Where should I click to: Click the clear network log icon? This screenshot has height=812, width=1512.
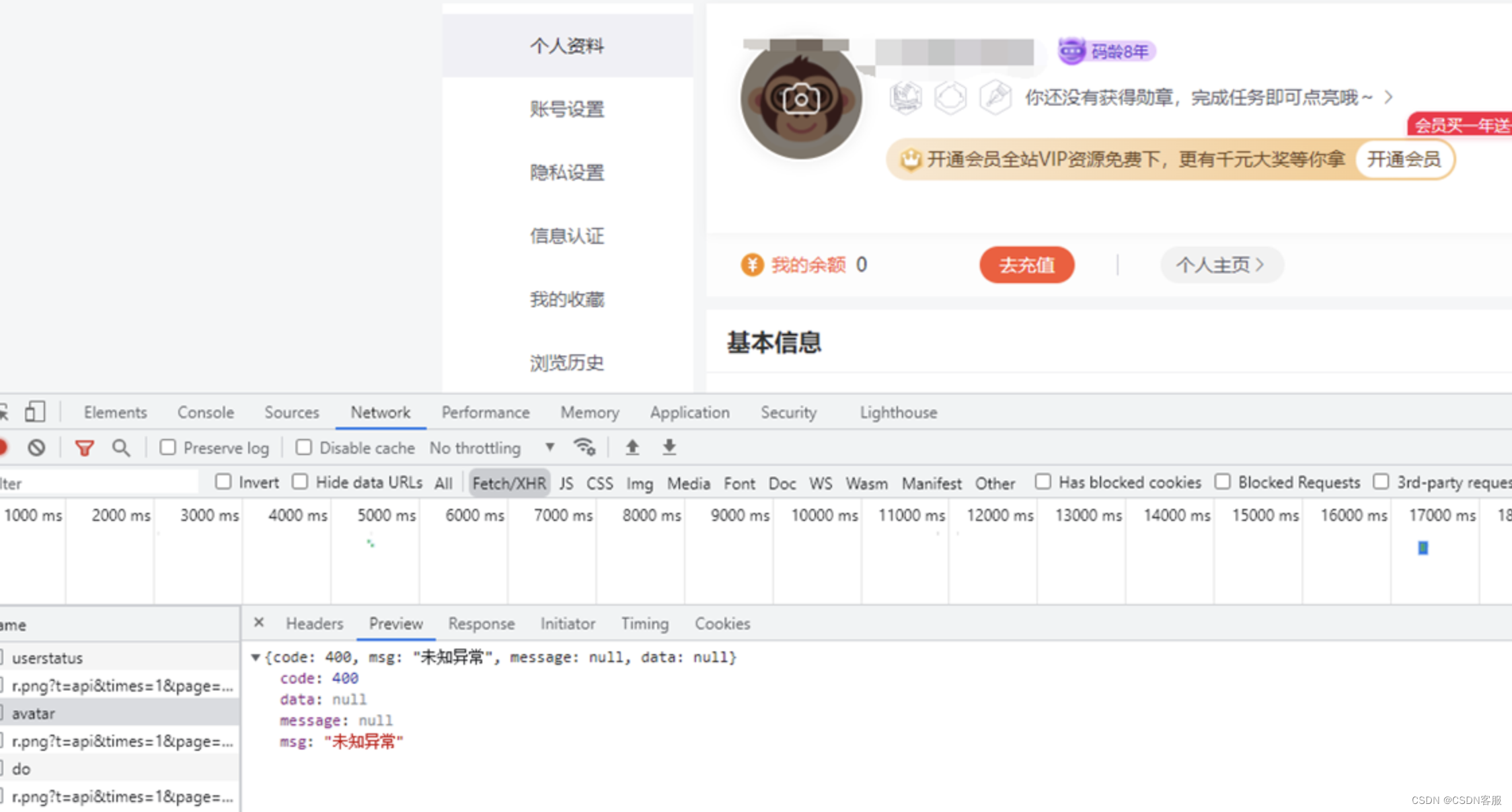tap(36, 448)
